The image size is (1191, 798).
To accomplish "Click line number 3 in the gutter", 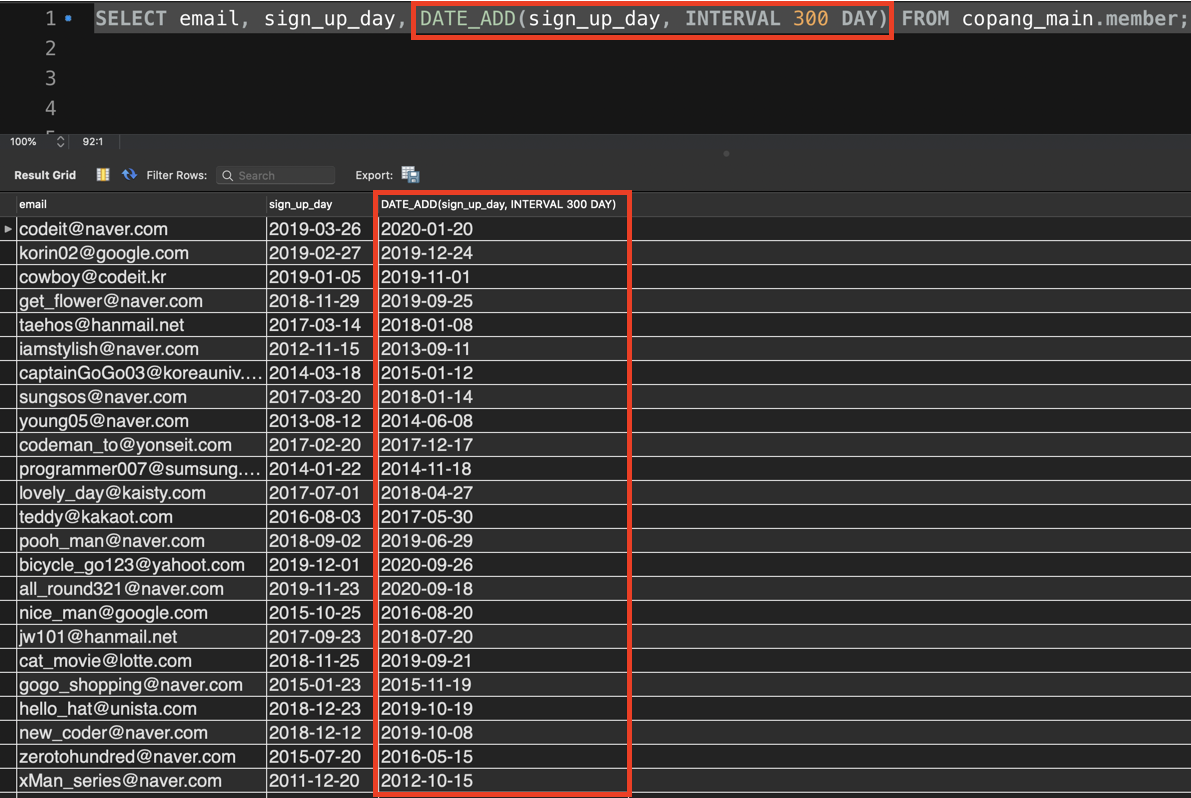I will 50,78.
